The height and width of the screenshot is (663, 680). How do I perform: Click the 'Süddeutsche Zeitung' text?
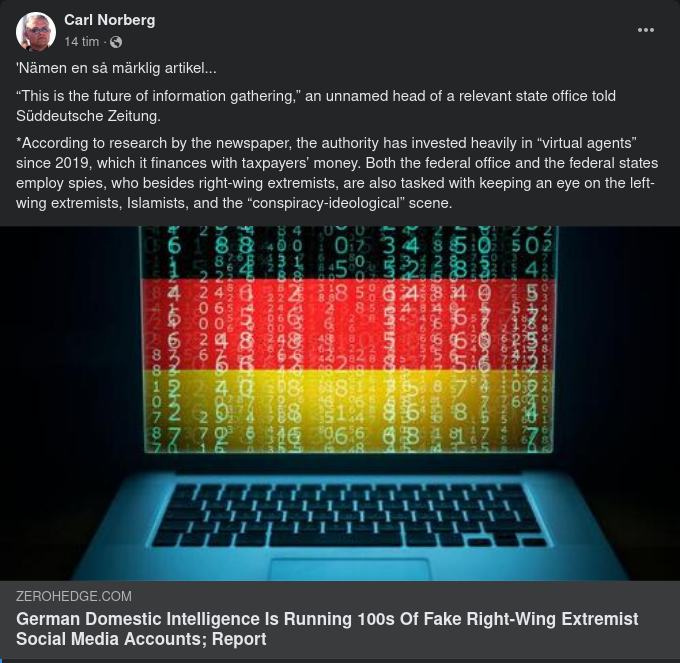click(88, 116)
